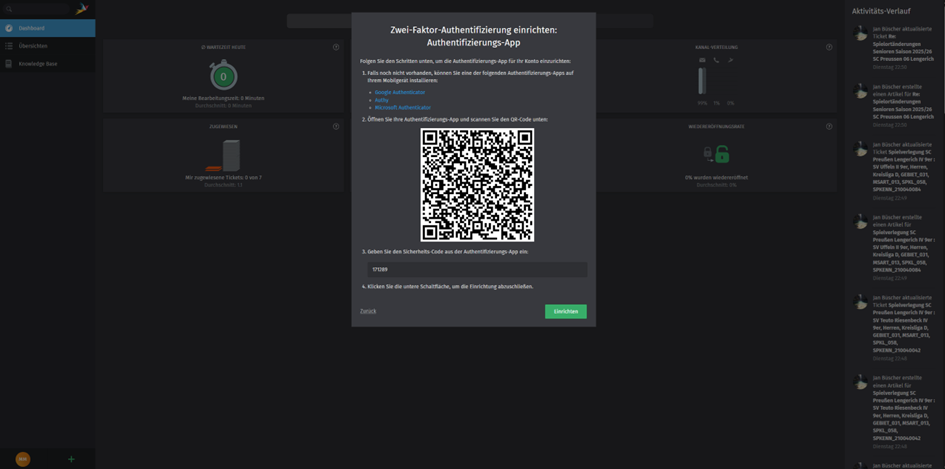
Task: Click the security code input field
Action: point(476,269)
